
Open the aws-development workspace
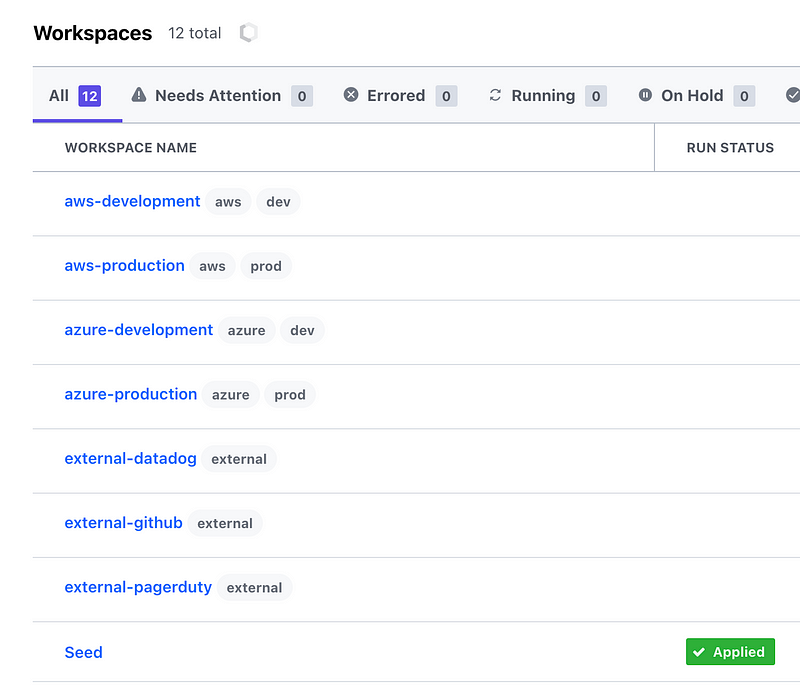click(x=132, y=201)
